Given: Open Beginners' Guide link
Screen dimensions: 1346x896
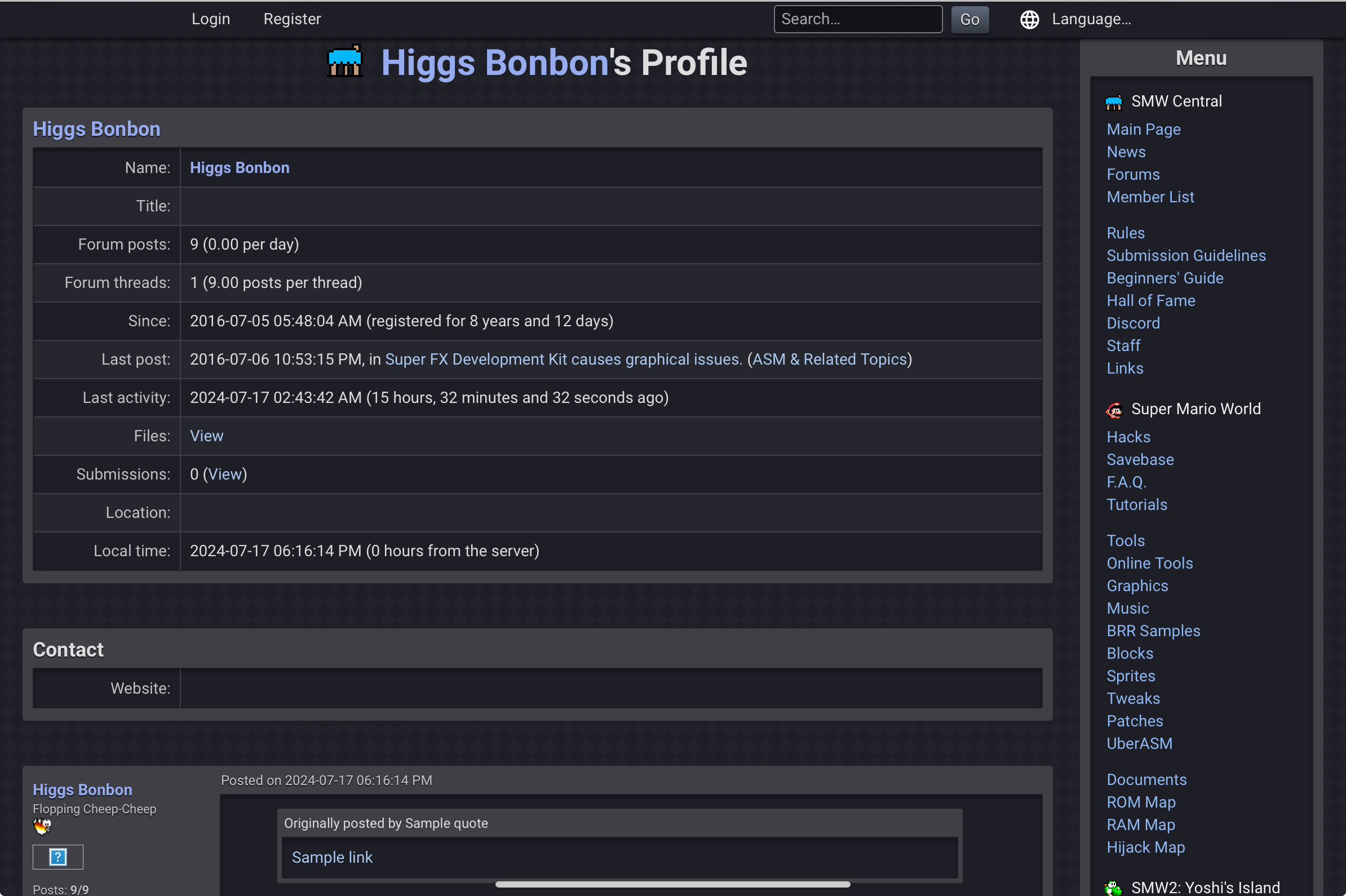Looking at the screenshot, I should point(1165,278).
